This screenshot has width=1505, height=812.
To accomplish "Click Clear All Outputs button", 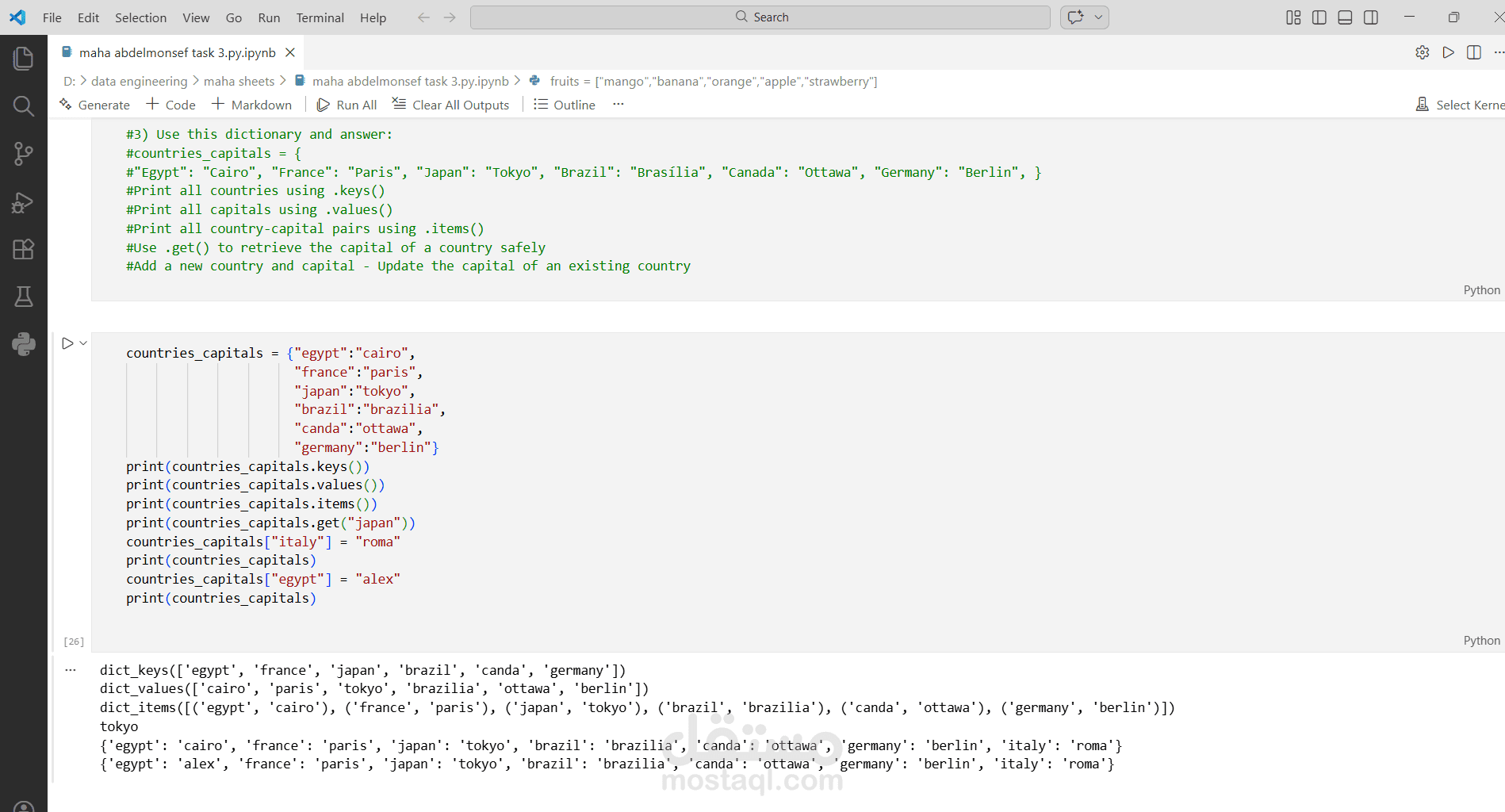I will [451, 105].
